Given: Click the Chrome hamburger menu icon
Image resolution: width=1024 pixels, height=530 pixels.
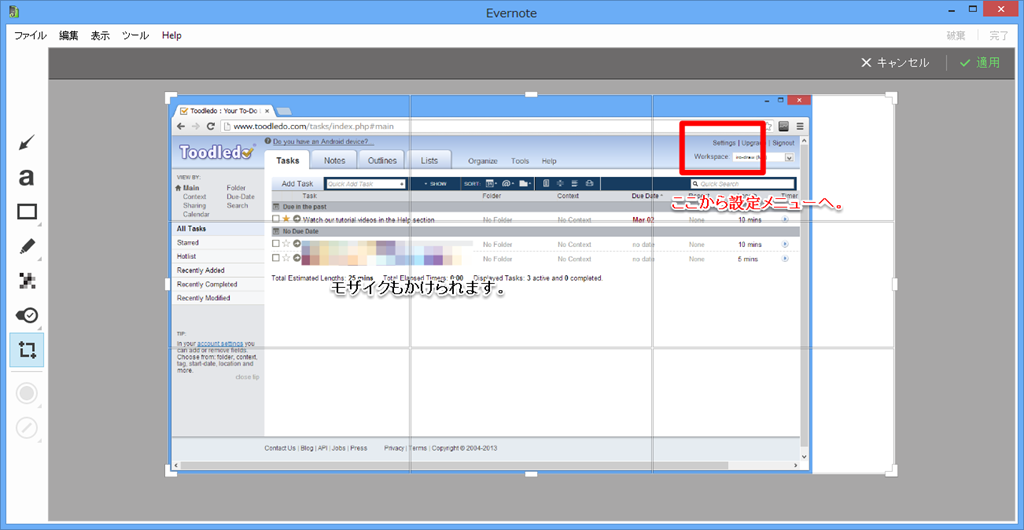Looking at the screenshot, I should [800, 127].
